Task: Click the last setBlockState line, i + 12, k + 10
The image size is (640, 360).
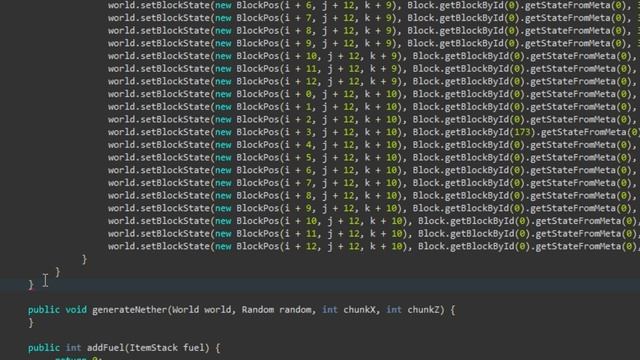Action: coord(374,246)
